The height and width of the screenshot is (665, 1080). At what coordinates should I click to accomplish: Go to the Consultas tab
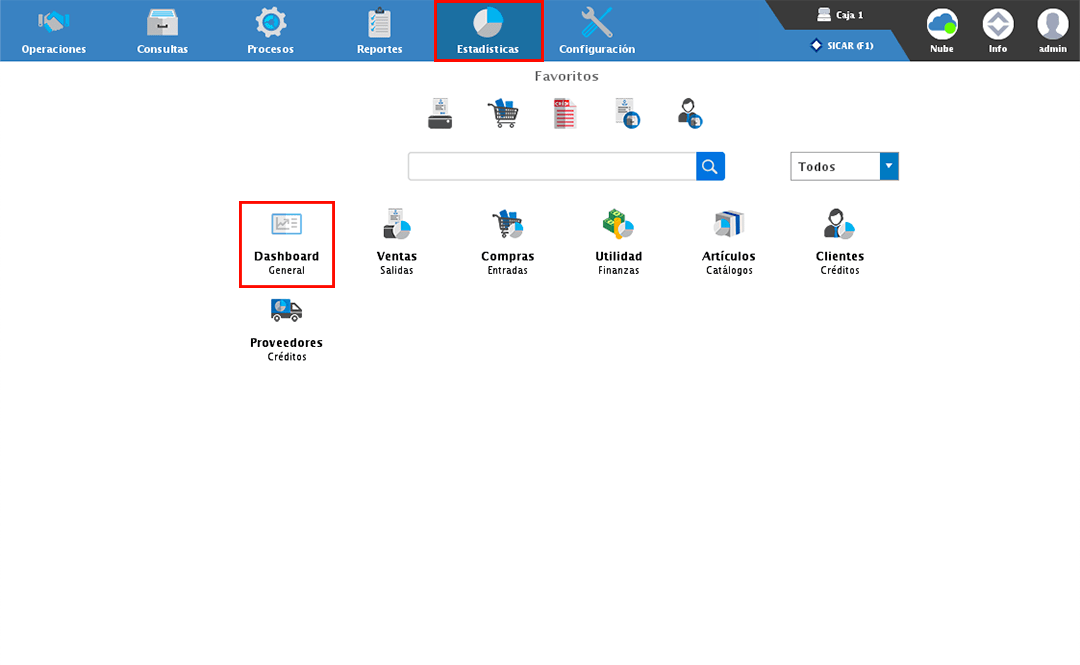(x=162, y=31)
